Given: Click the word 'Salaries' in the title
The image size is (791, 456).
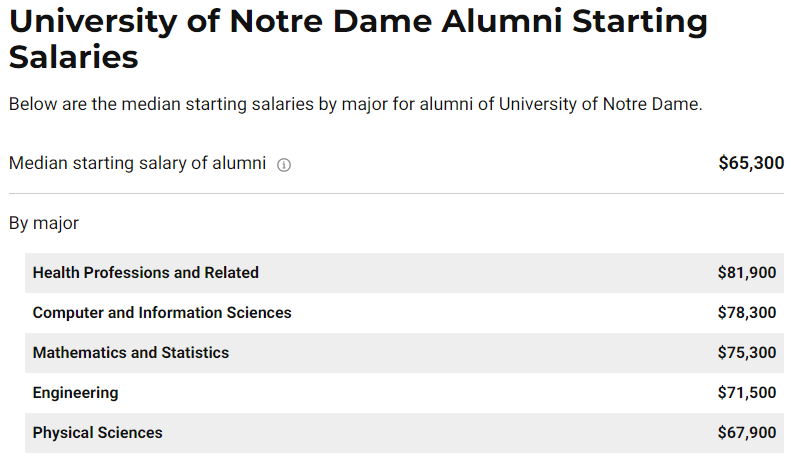Looking at the screenshot, I should point(73,56).
